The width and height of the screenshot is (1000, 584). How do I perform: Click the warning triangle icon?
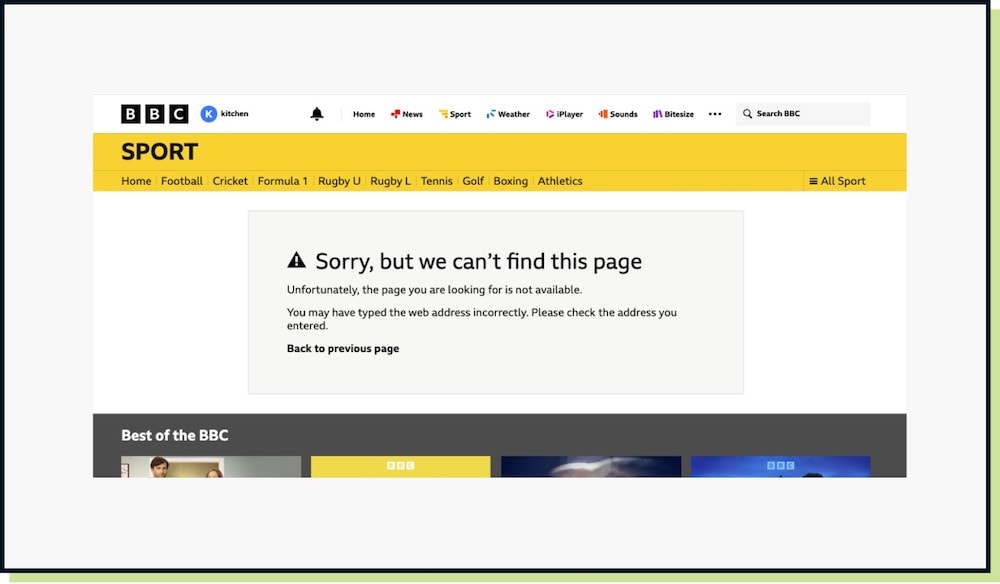[x=297, y=259]
